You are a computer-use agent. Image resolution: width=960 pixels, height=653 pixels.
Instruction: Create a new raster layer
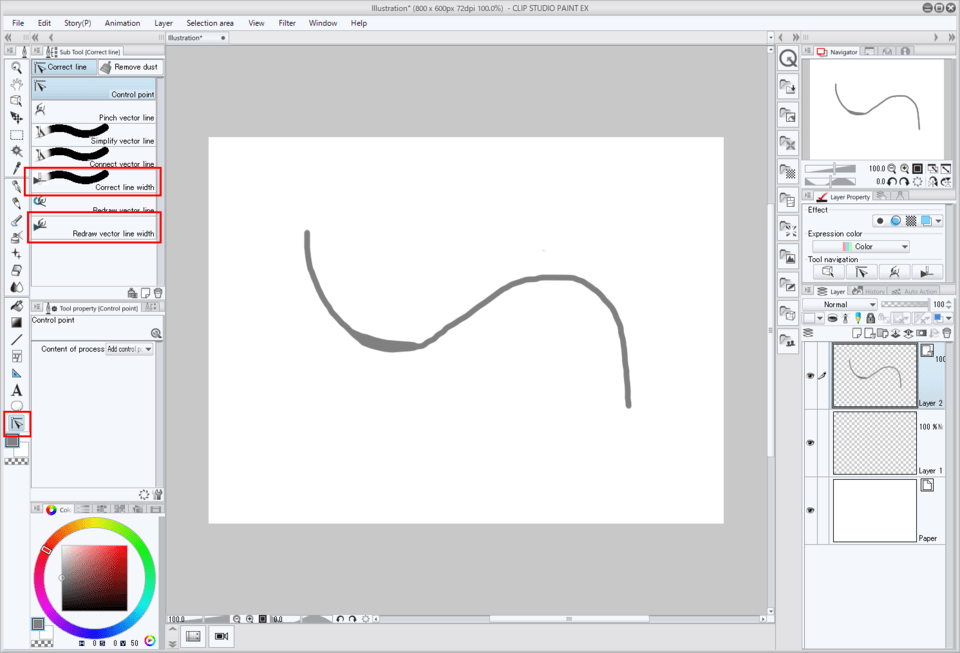[x=857, y=334]
